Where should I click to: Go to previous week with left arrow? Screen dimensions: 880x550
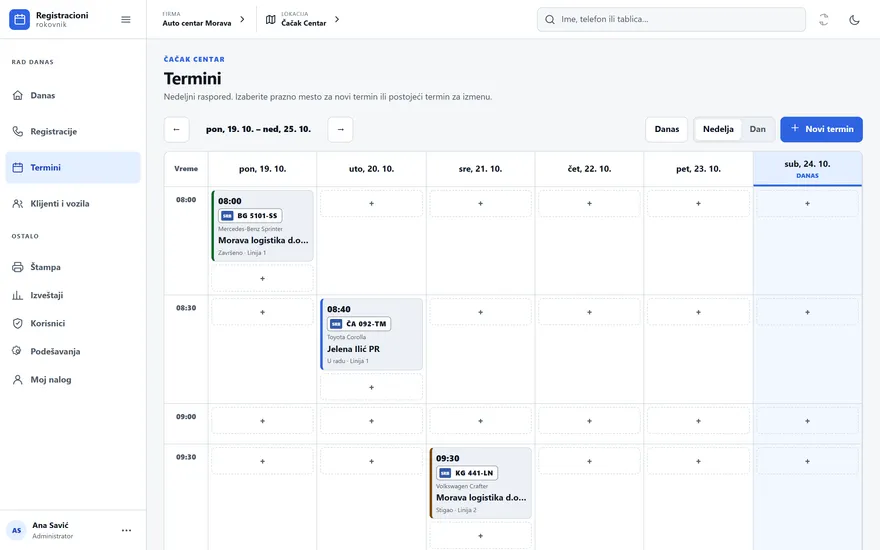click(x=176, y=130)
